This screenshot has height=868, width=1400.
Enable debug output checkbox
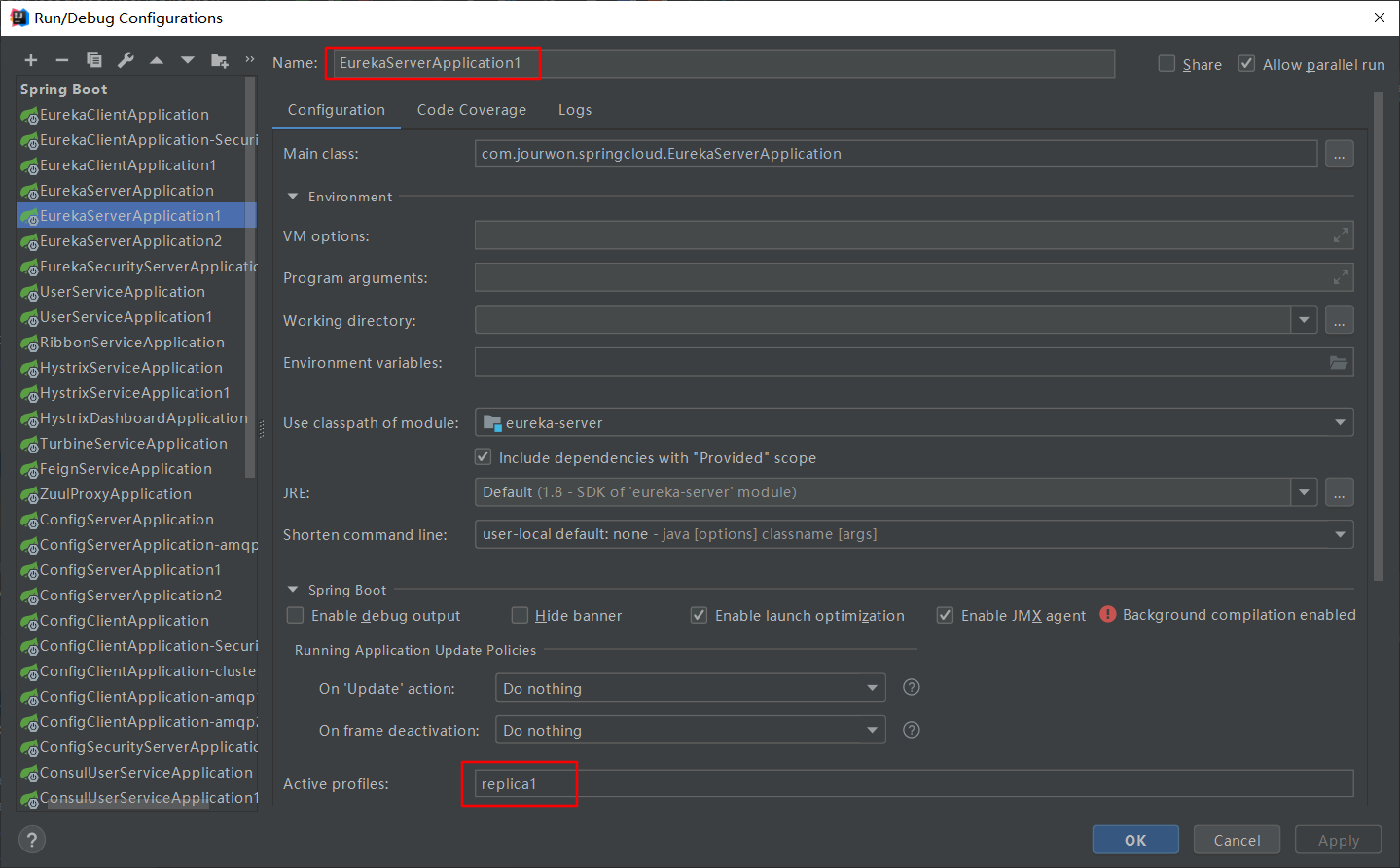pos(295,615)
